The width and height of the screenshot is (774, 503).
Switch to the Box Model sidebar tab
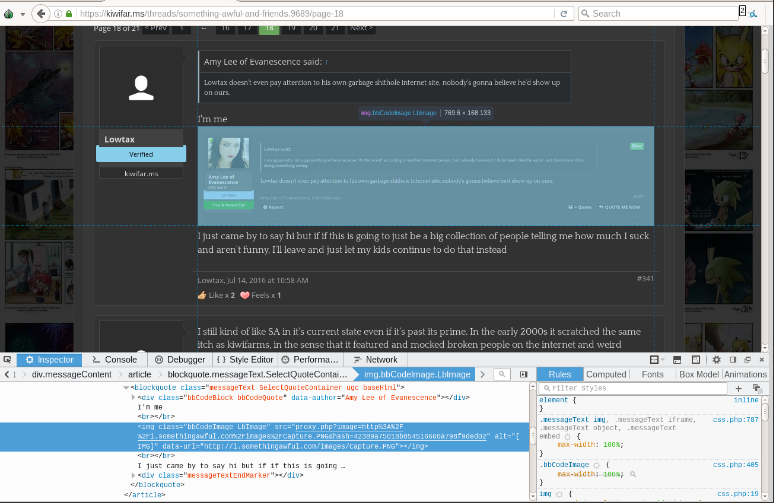coord(698,374)
